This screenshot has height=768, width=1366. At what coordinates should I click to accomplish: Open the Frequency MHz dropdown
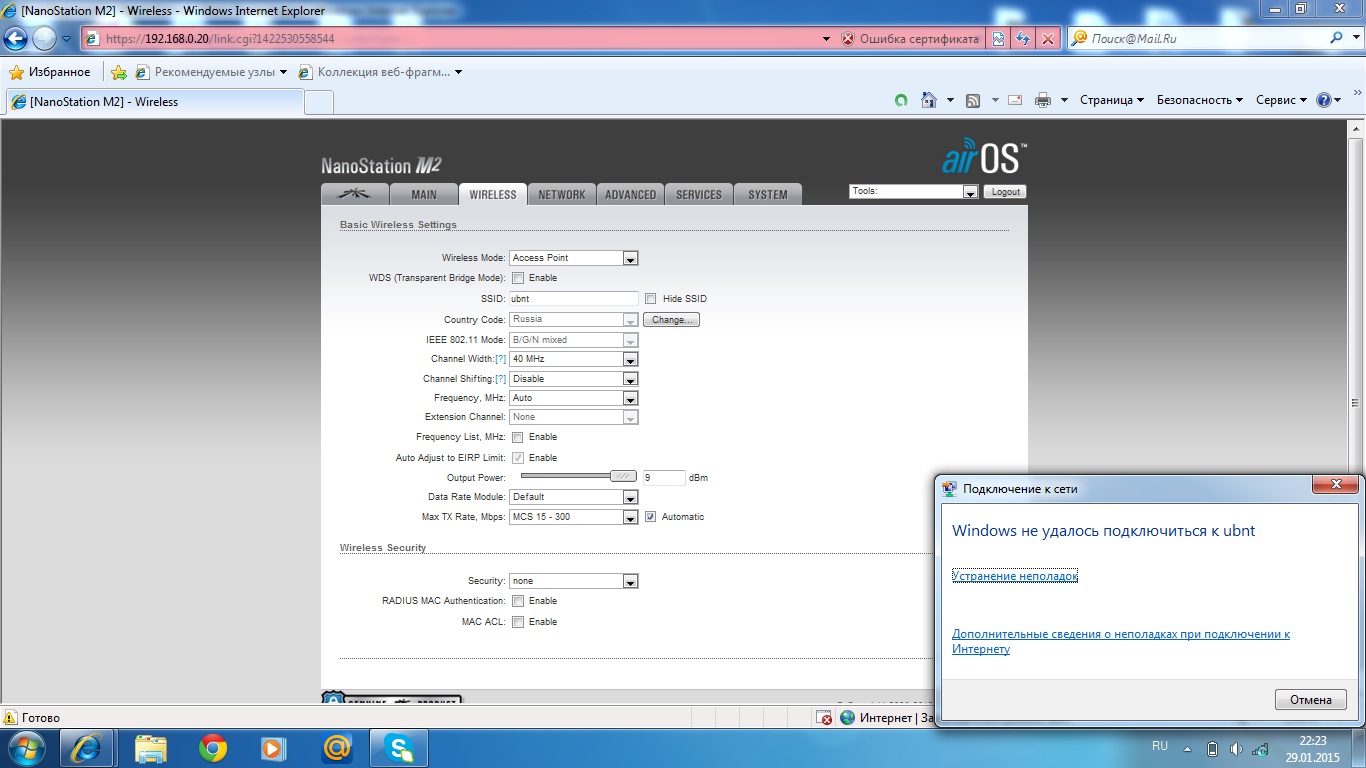pos(574,398)
